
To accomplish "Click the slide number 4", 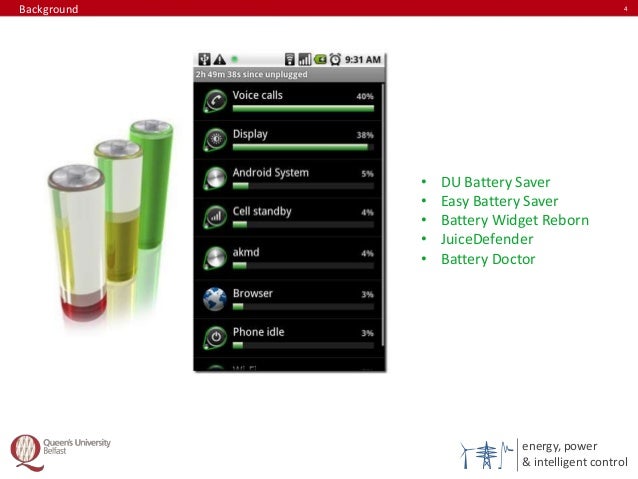I will tap(625, 9).
